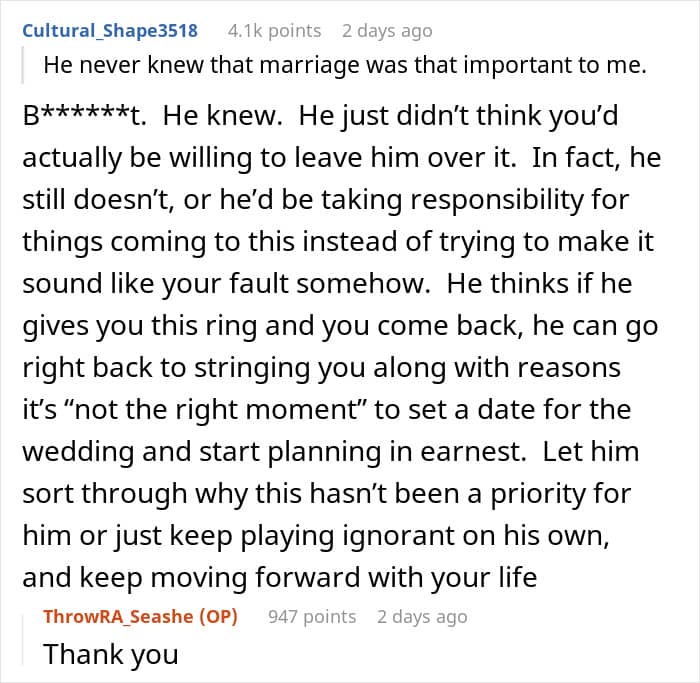This screenshot has height=683, width=700.
Task: Click the 4.1k points score
Action: coord(274,31)
